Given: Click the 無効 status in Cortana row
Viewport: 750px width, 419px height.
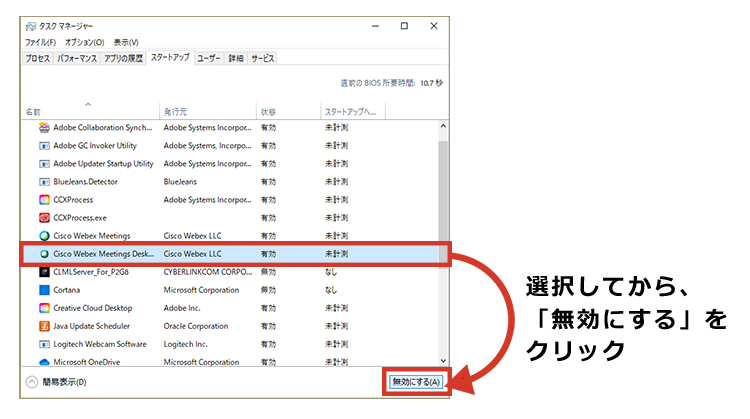Looking at the screenshot, I should coord(268,290).
